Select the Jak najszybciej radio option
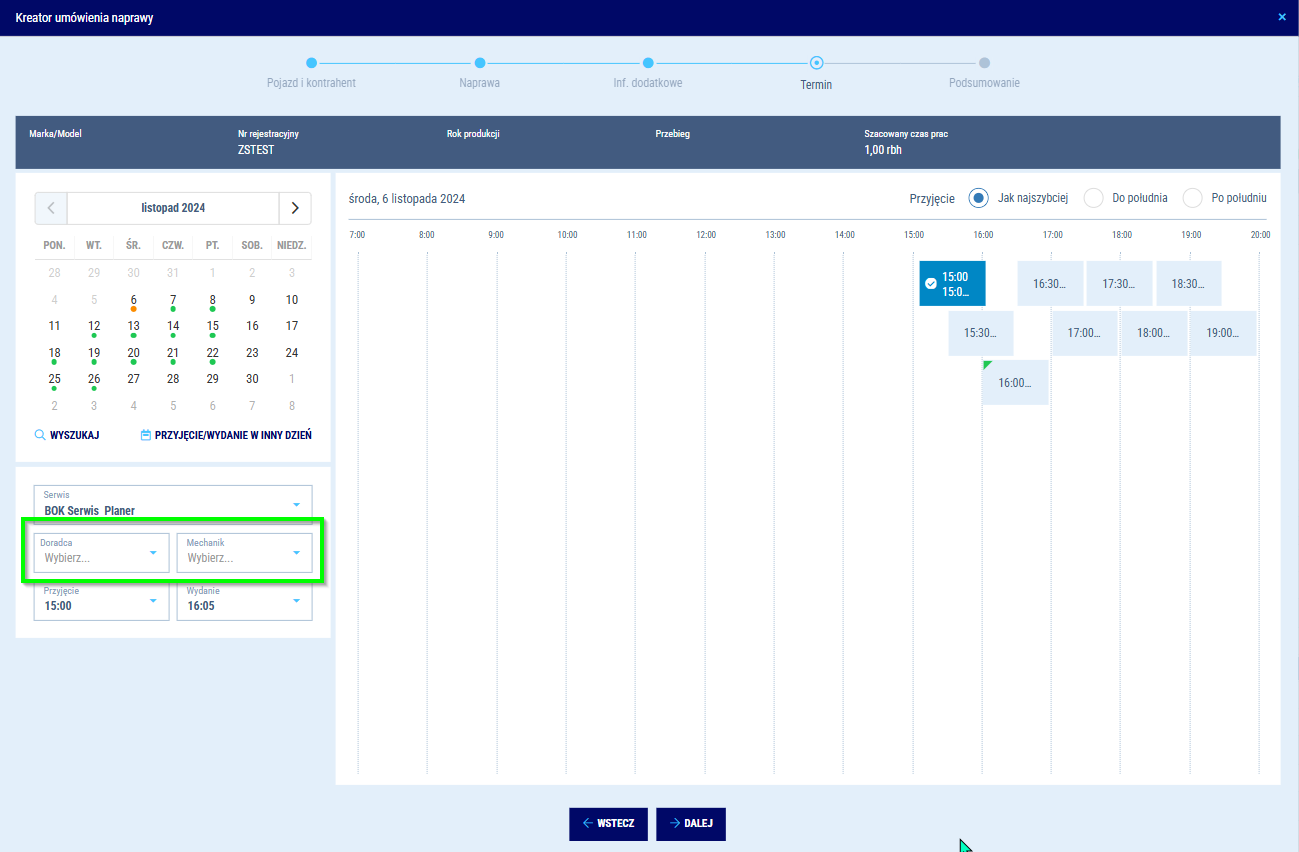Image resolution: width=1299 pixels, height=852 pixels. (978, 198)
